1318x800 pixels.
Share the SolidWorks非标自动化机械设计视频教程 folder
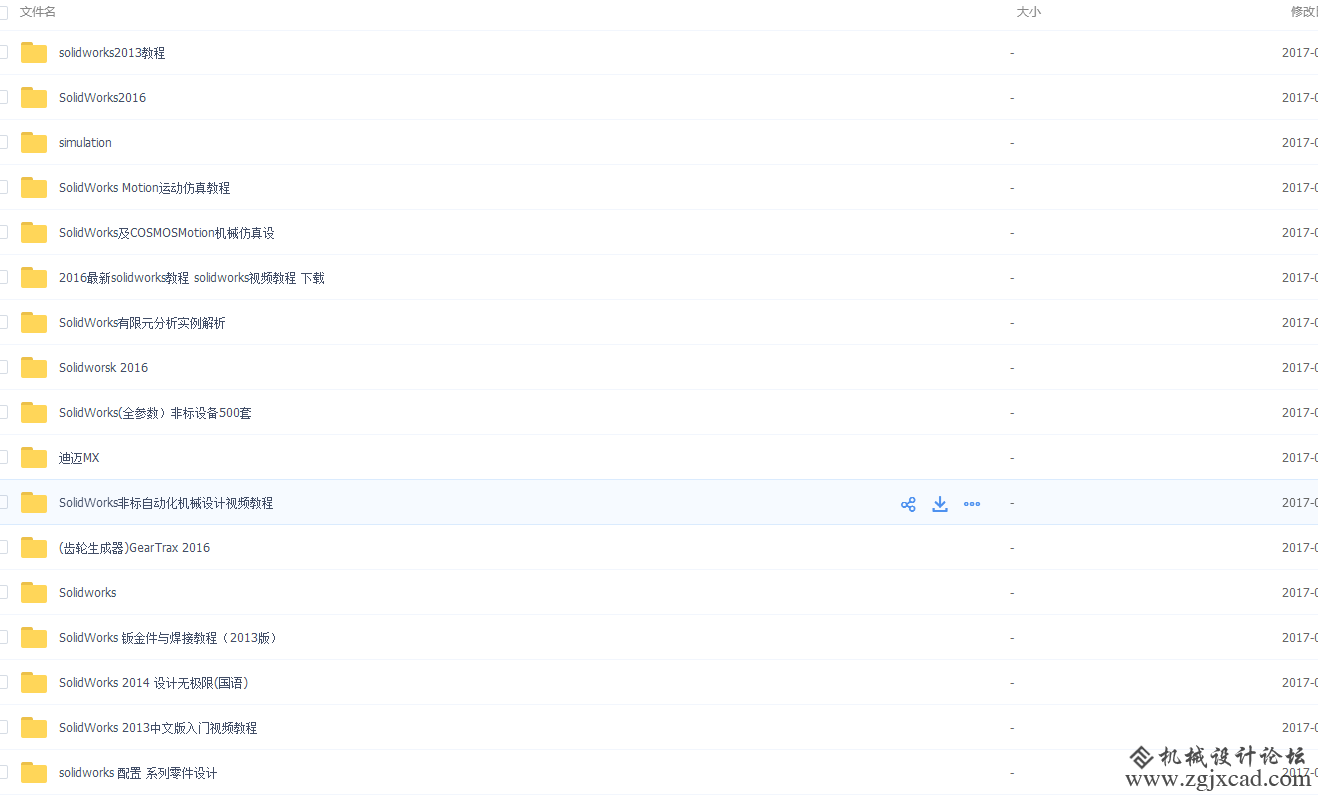pyautogui.click(x=908, y=504)
